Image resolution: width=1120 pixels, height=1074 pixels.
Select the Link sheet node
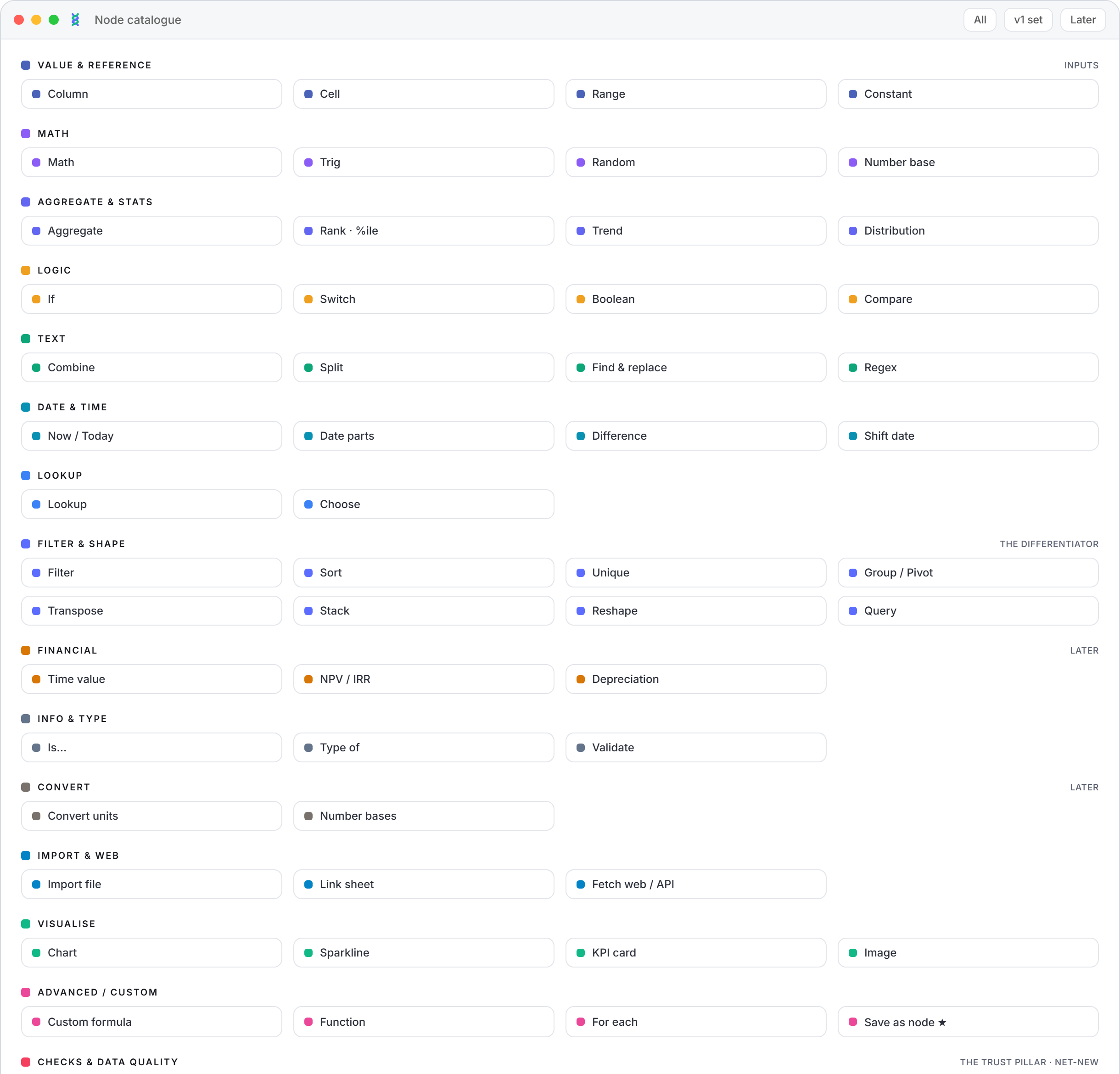pos(423,884)
